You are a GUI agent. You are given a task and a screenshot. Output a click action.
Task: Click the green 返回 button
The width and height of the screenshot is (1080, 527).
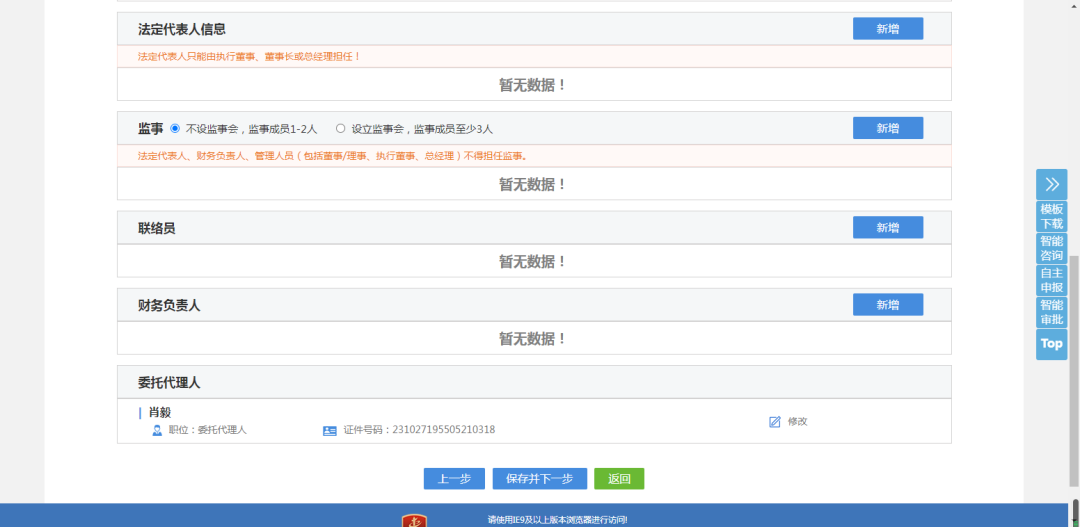[x=619, y=479]
